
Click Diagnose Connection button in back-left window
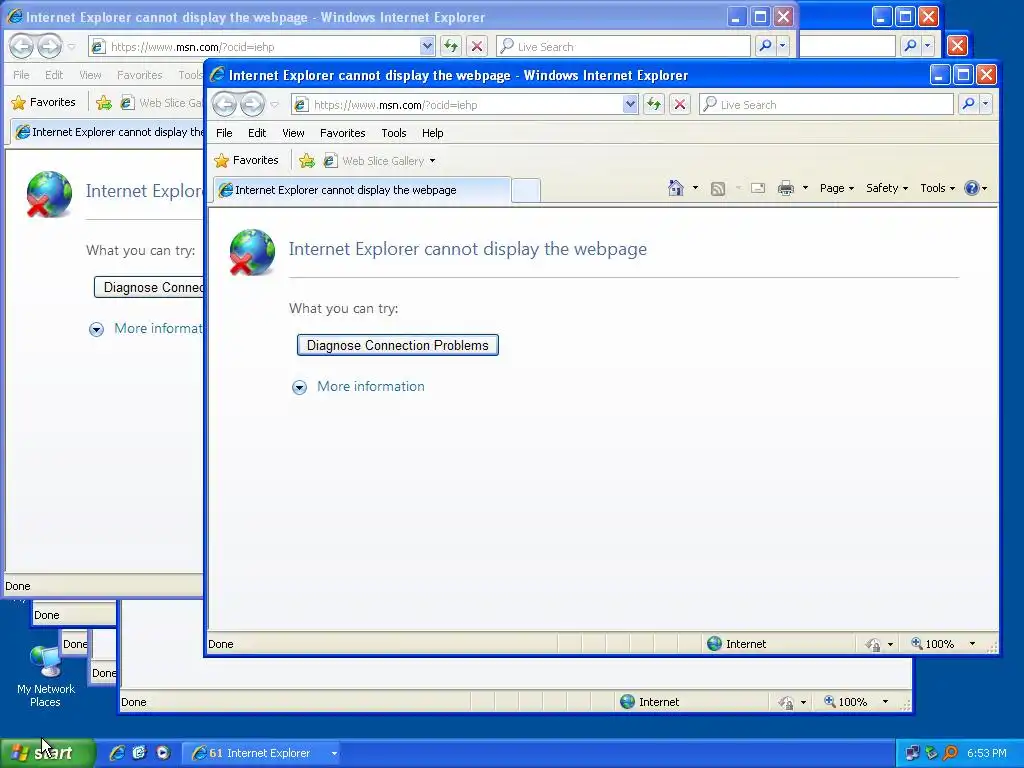(150, 287)
